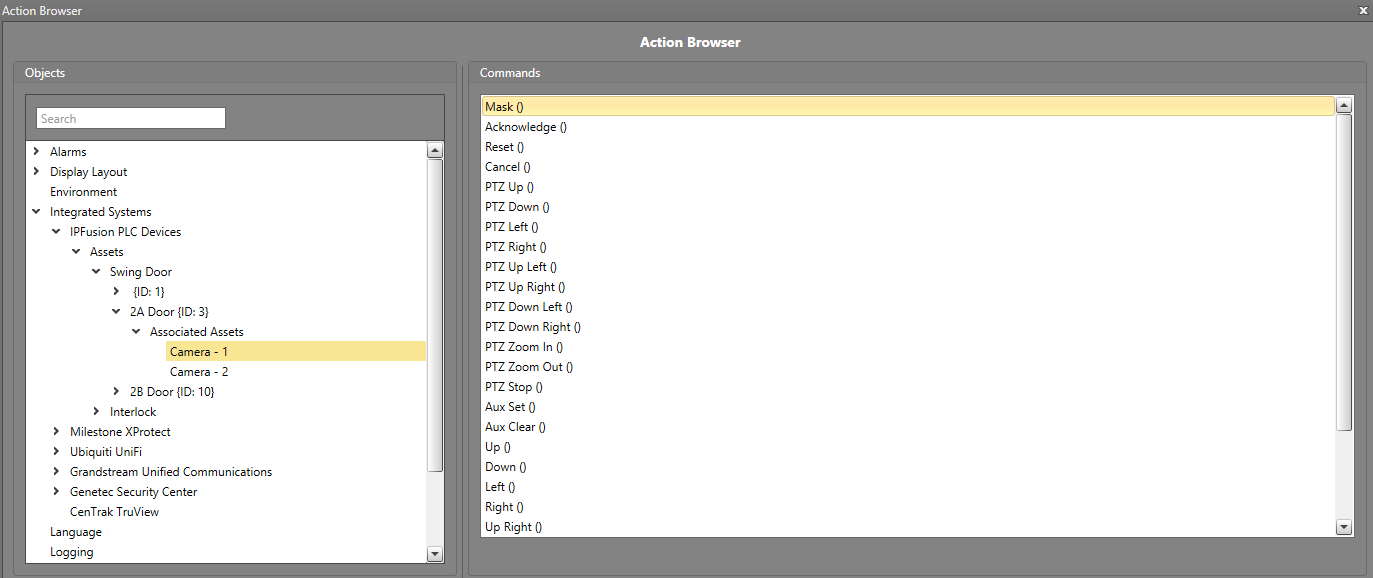
Task: Select the Logging tree item
Action: 72,552
